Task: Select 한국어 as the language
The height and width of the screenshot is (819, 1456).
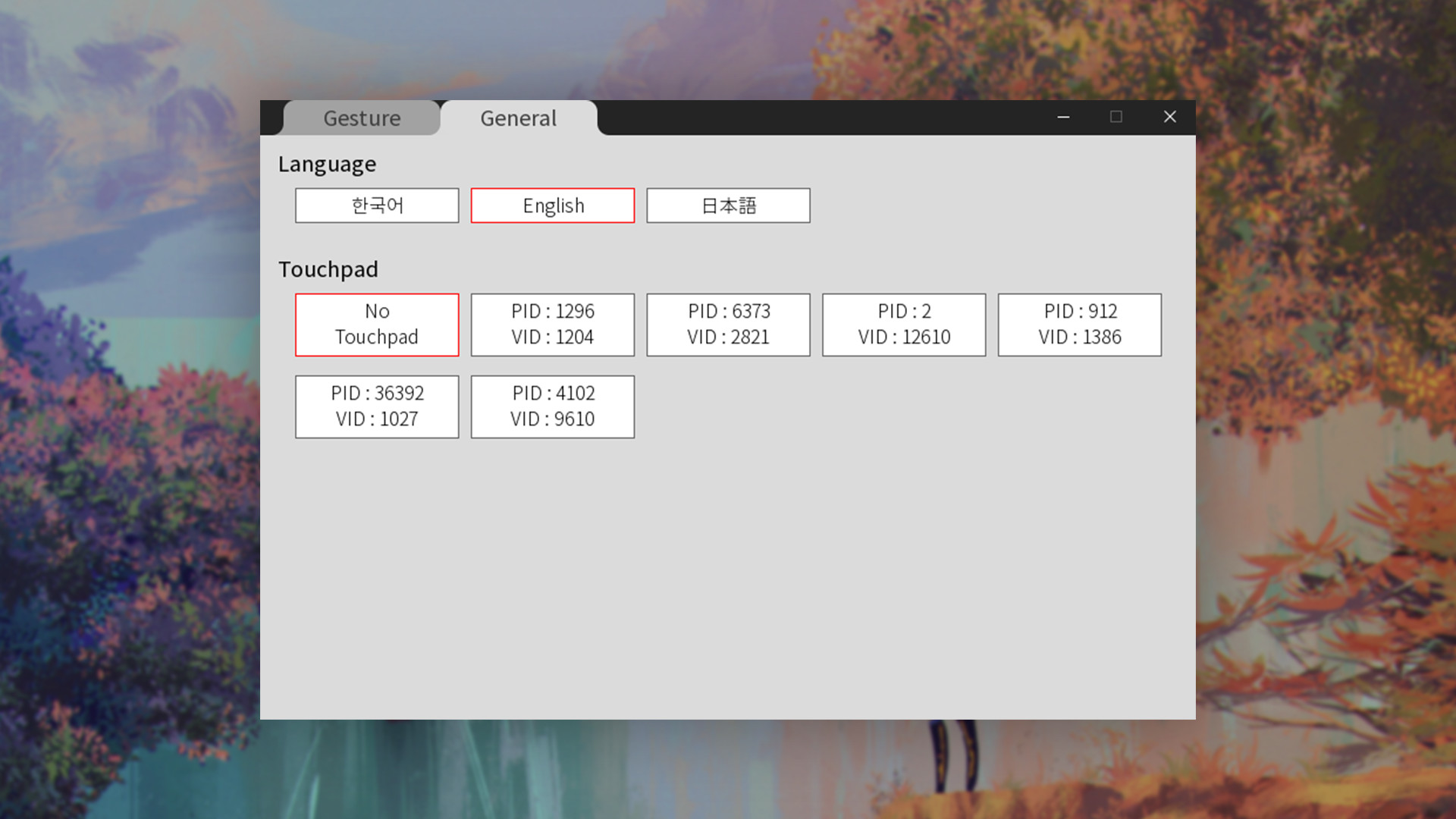Action: tap(377, 206)
